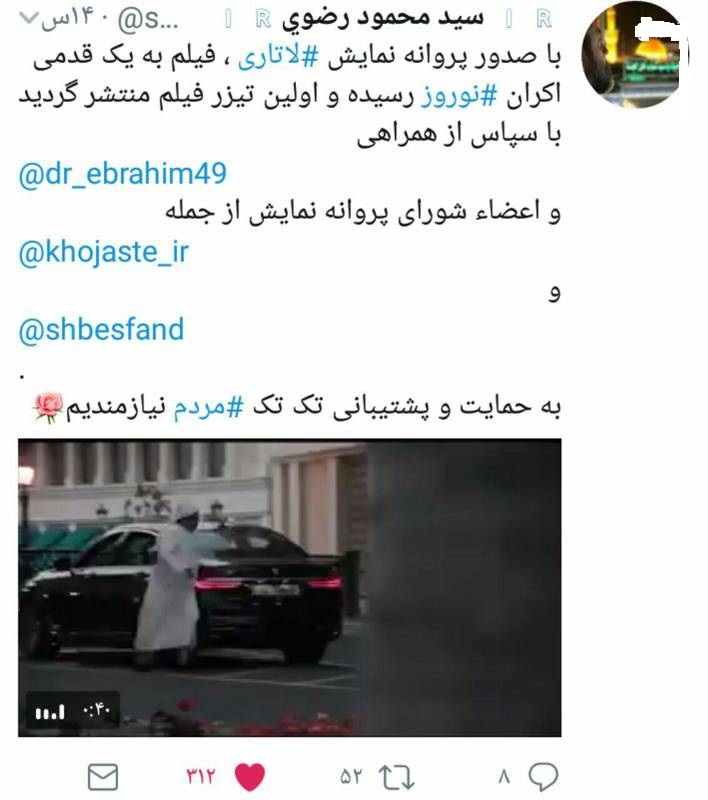Open the #مردم hashtag
The width and height of the screenshot is (708, 800).
[208, 407]
